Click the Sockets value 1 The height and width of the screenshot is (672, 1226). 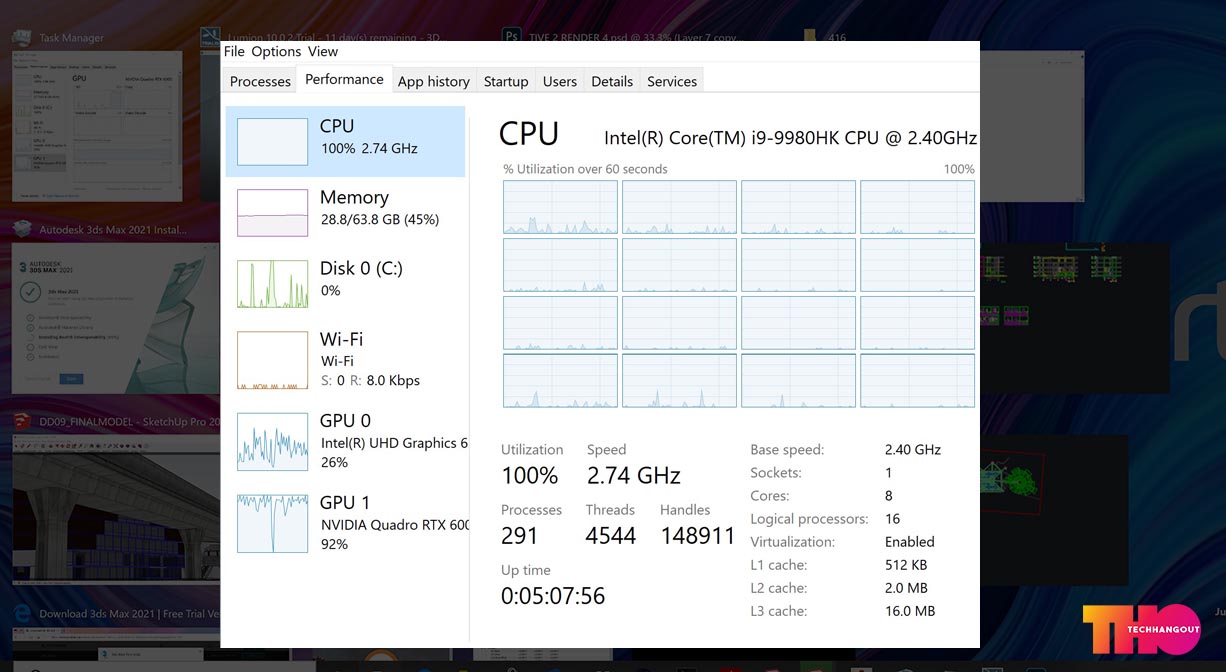[x=889, y=473]
